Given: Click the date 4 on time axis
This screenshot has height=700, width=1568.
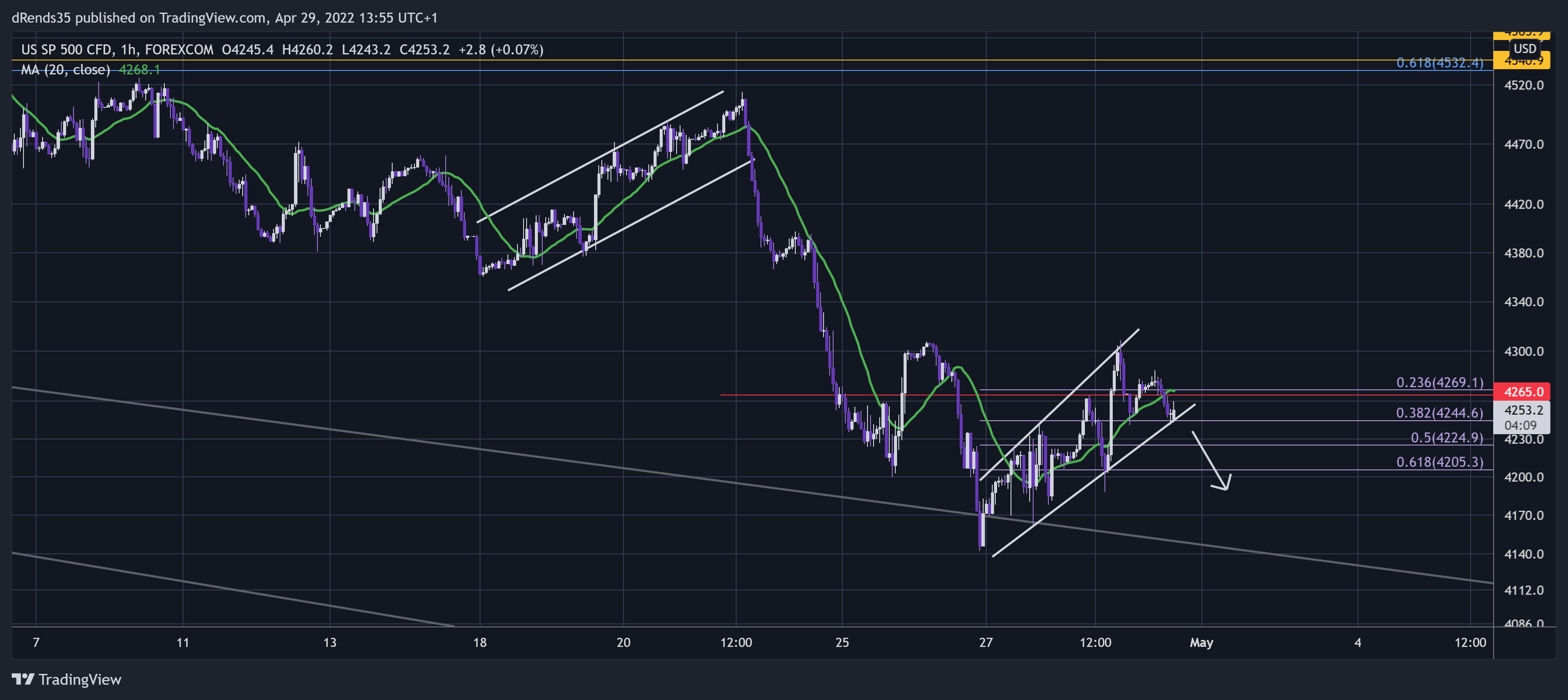Looking at the screenshot, I should 1358,642.
